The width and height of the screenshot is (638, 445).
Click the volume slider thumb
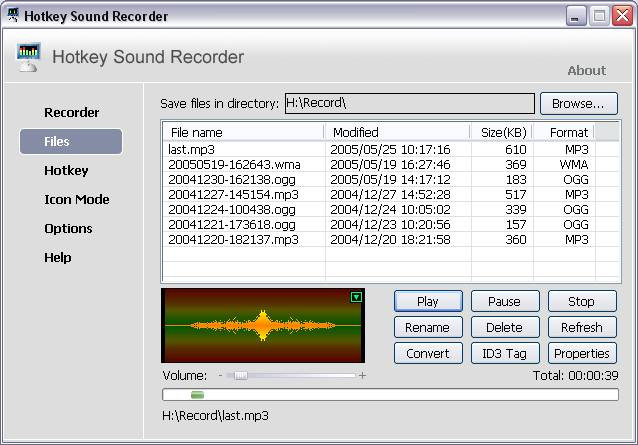240,375
